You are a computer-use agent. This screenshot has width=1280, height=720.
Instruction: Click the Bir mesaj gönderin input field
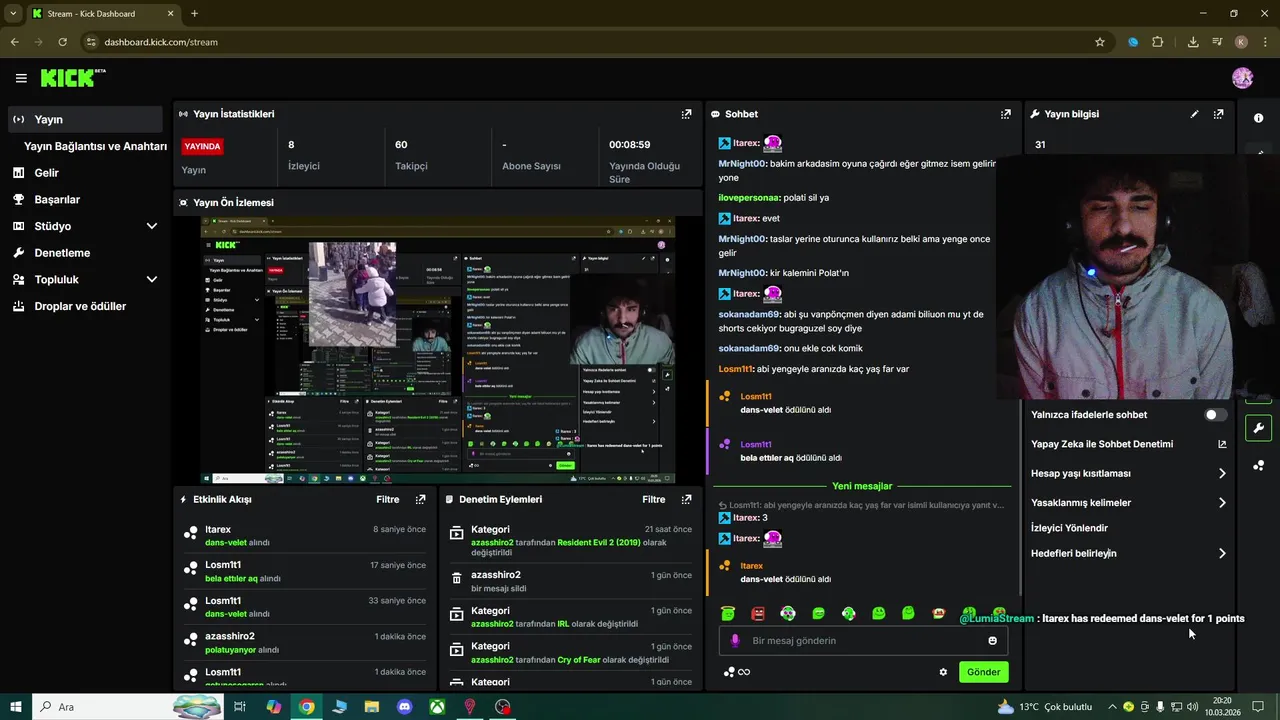(x=865, y=641)
